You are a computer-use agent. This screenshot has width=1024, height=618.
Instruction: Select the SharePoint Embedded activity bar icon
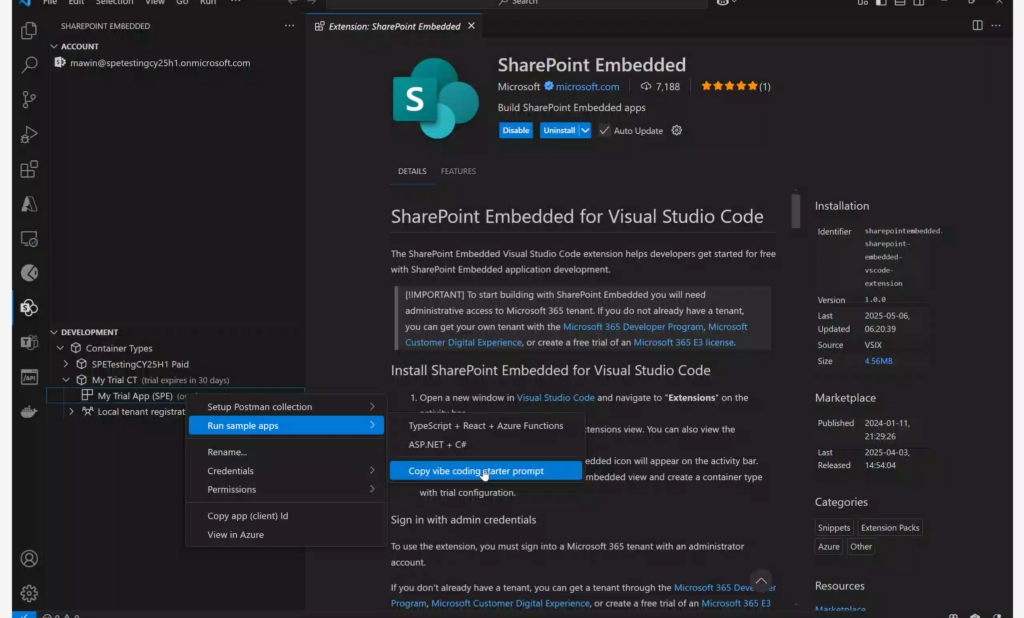[x=29, y=307]
